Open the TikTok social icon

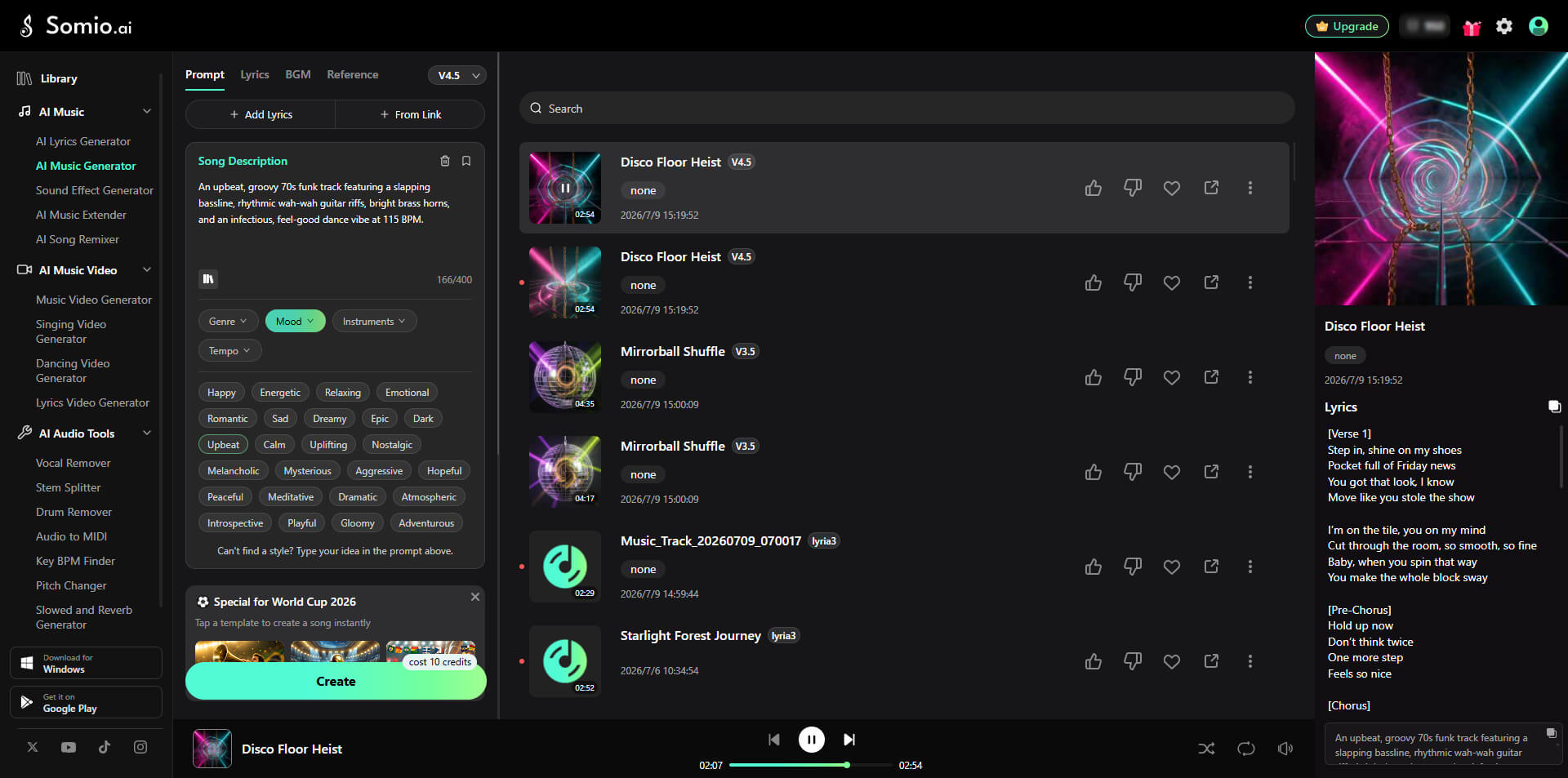coord(105,747)
